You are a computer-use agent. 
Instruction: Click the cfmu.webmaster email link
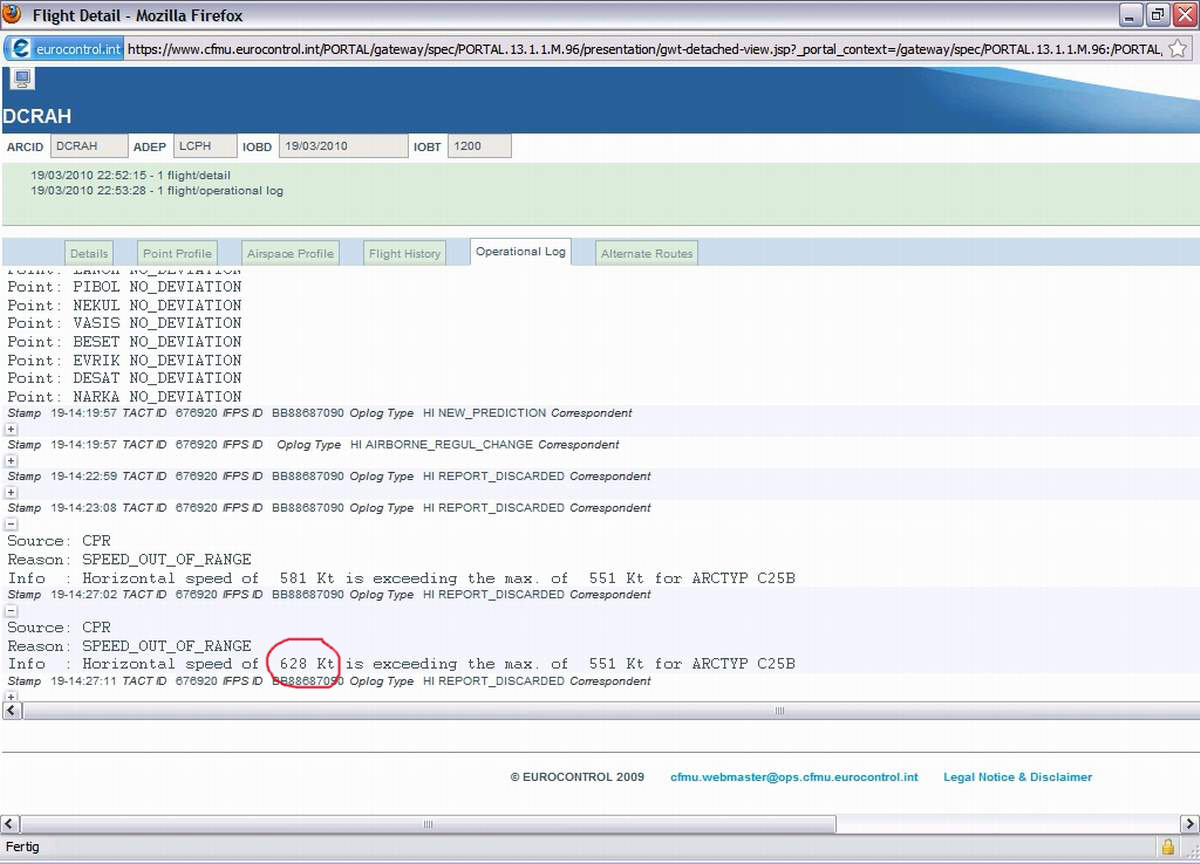tap(793, 777)
